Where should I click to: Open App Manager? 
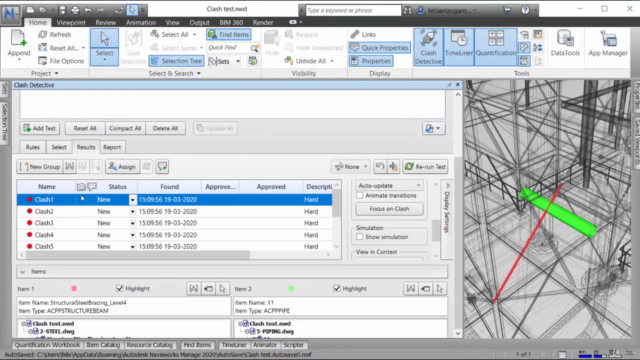(608, 44)
